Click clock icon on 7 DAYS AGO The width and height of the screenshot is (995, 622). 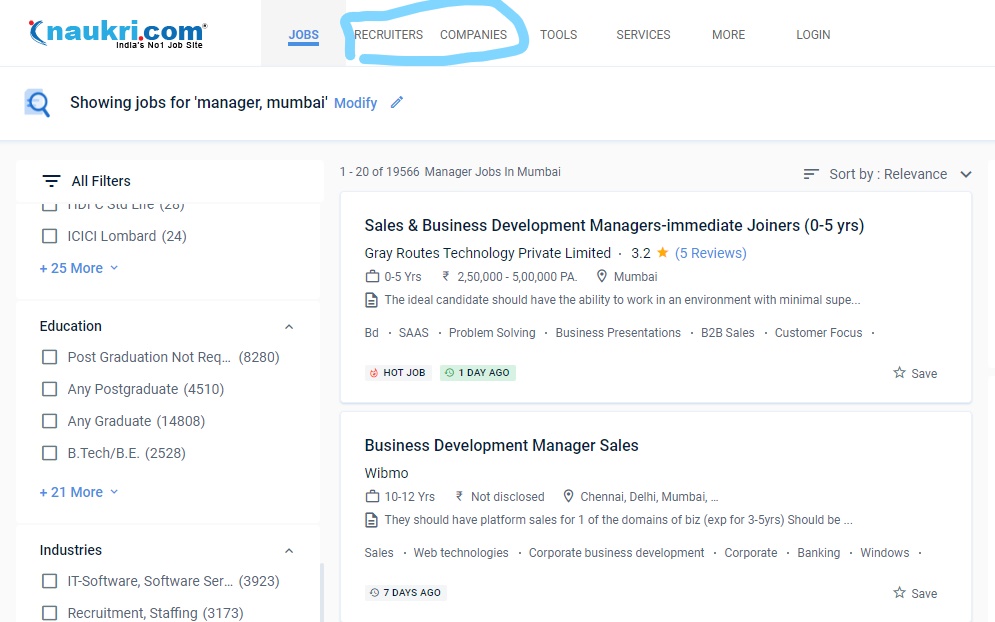point(374,593)
